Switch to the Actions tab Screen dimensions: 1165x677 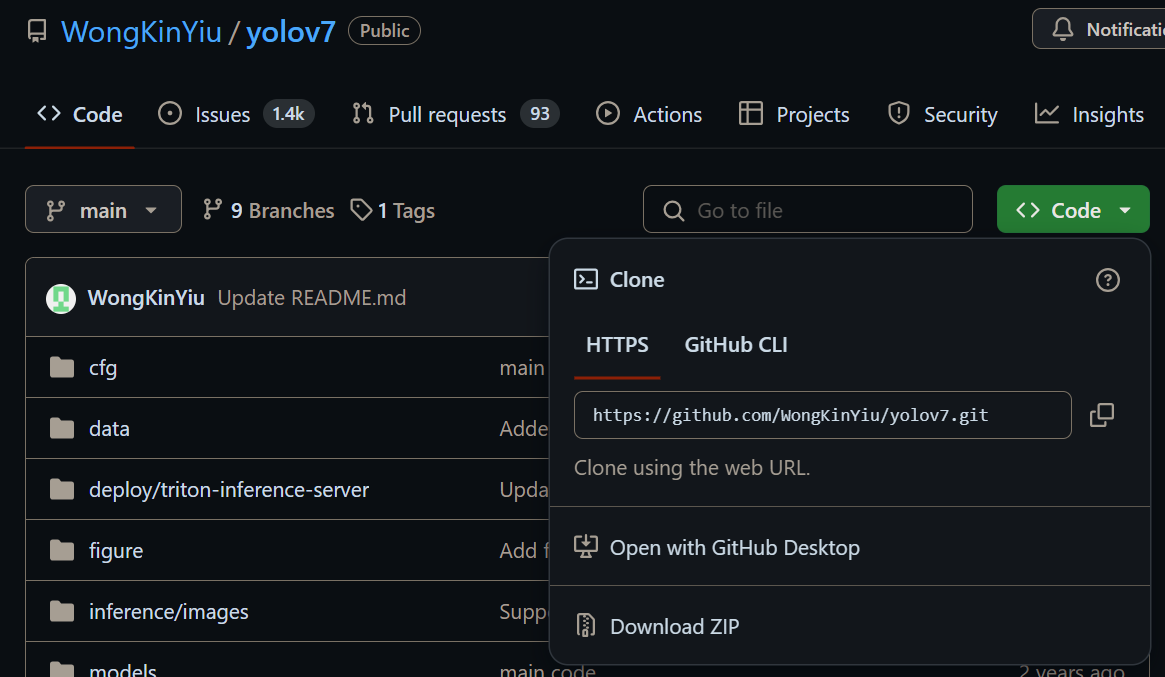(x=649, y=114)
